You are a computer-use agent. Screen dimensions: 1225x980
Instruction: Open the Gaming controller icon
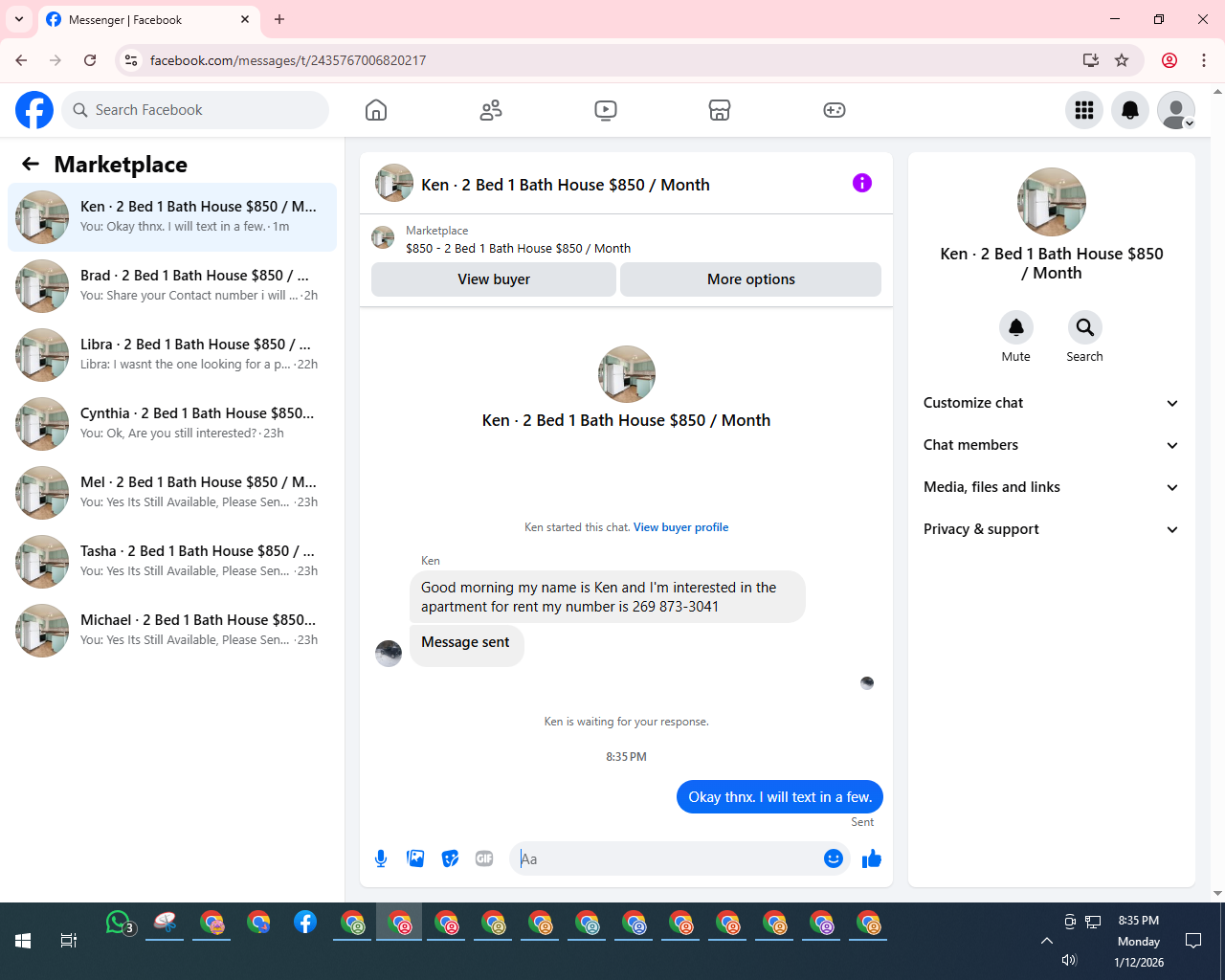point(835,110)
